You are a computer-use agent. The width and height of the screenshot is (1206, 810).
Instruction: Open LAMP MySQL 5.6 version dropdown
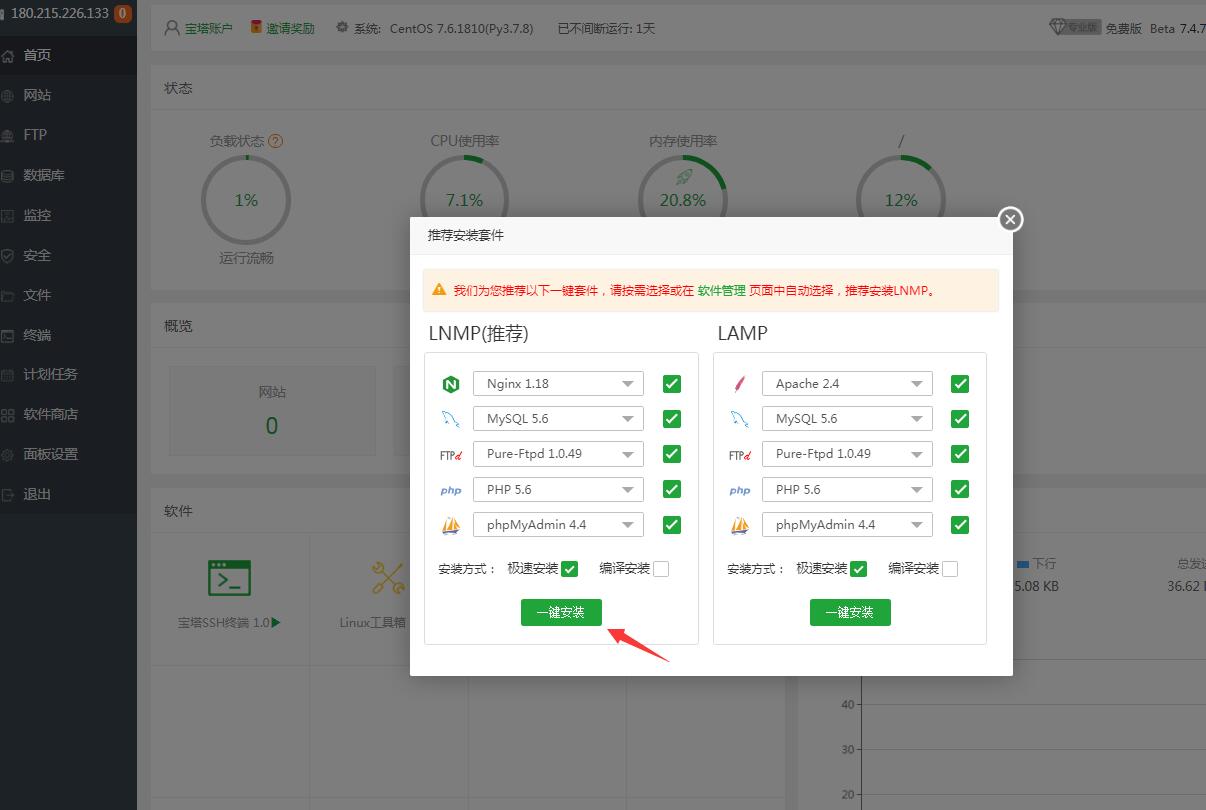click(847, 419)
